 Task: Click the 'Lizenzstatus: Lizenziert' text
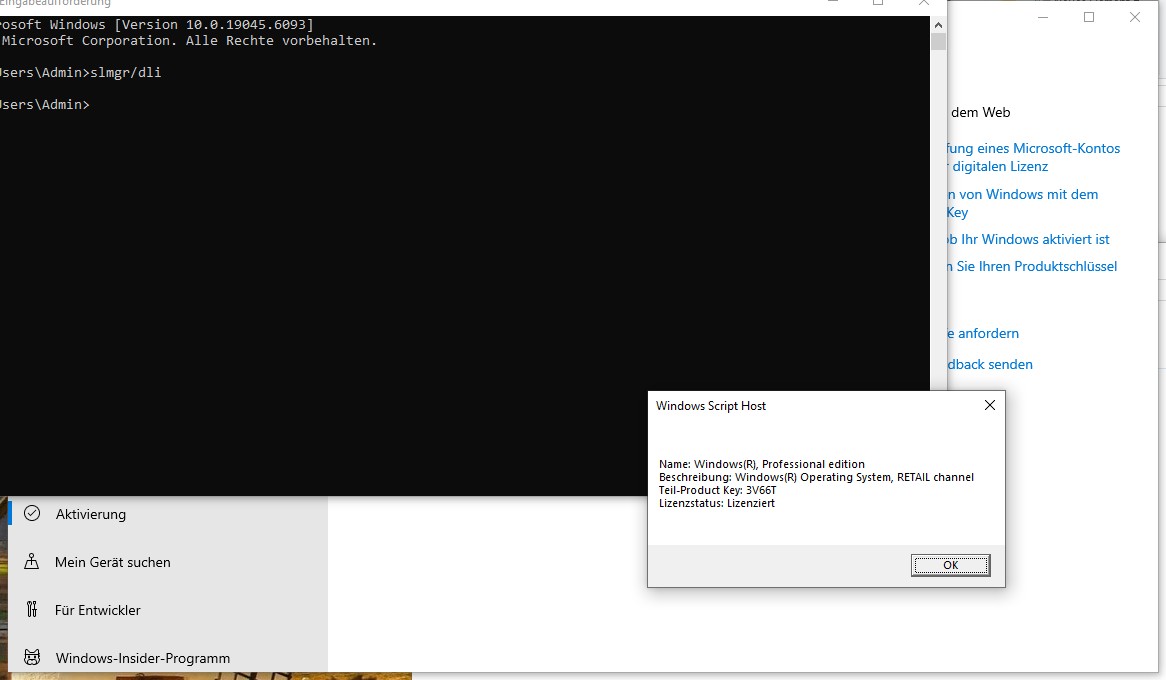pyautogui.click(x=717, y=504)
